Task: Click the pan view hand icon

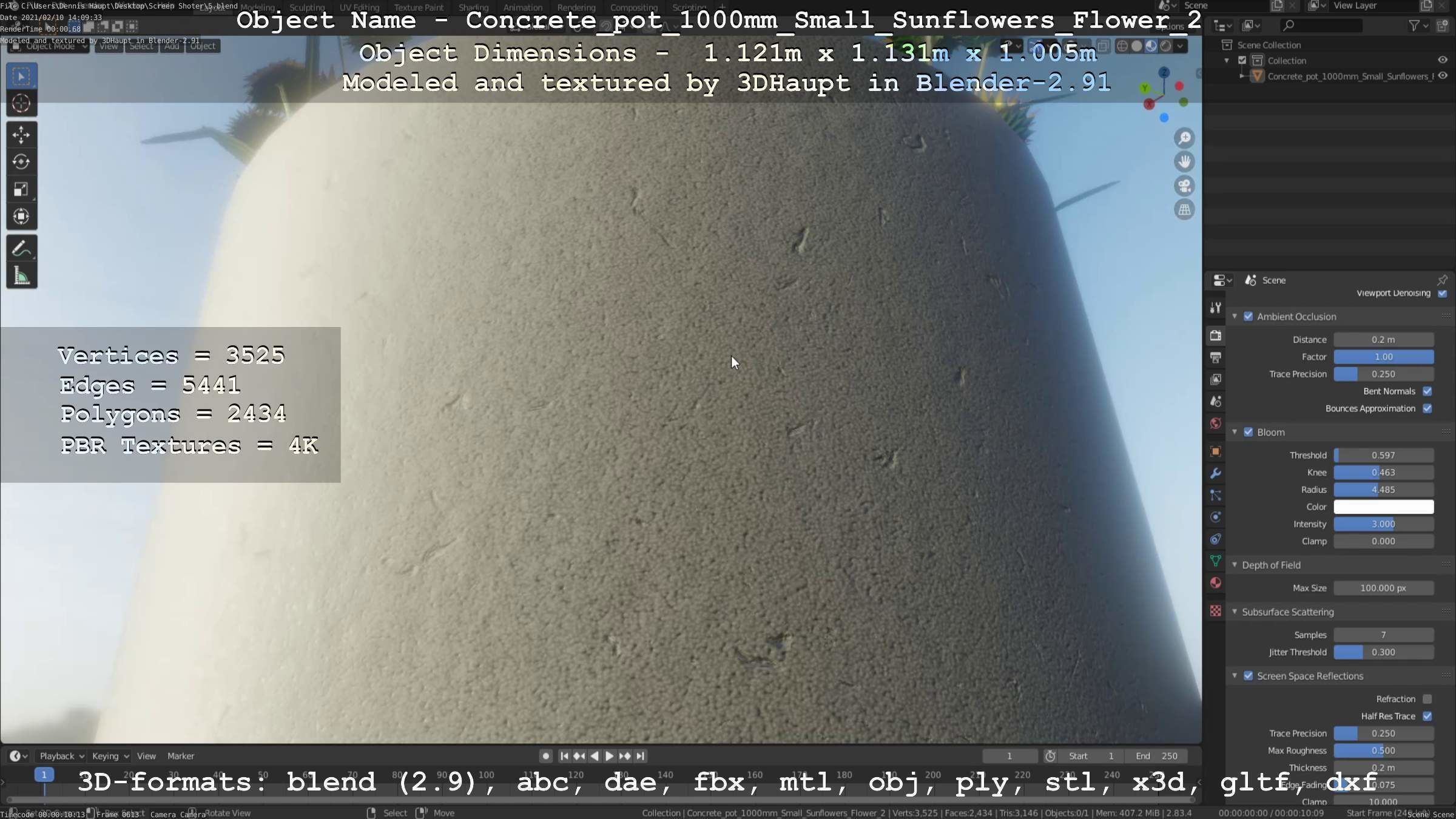Action: (1184, 162)
